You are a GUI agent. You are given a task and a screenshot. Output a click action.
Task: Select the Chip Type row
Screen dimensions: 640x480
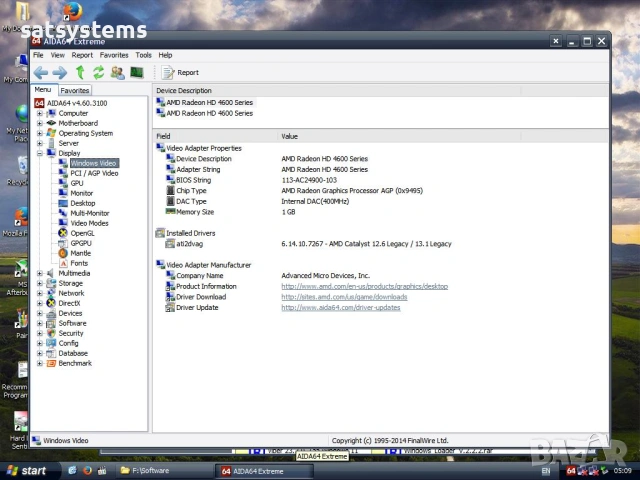pos(380,191)
